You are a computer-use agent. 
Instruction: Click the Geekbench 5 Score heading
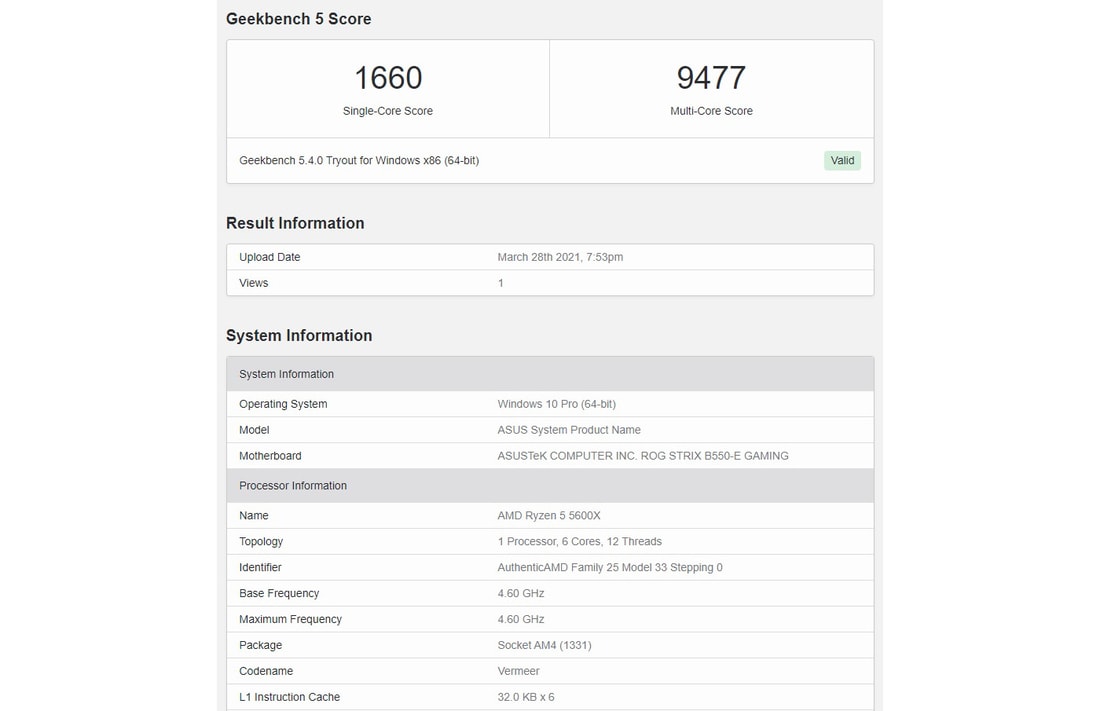(298, 19)
